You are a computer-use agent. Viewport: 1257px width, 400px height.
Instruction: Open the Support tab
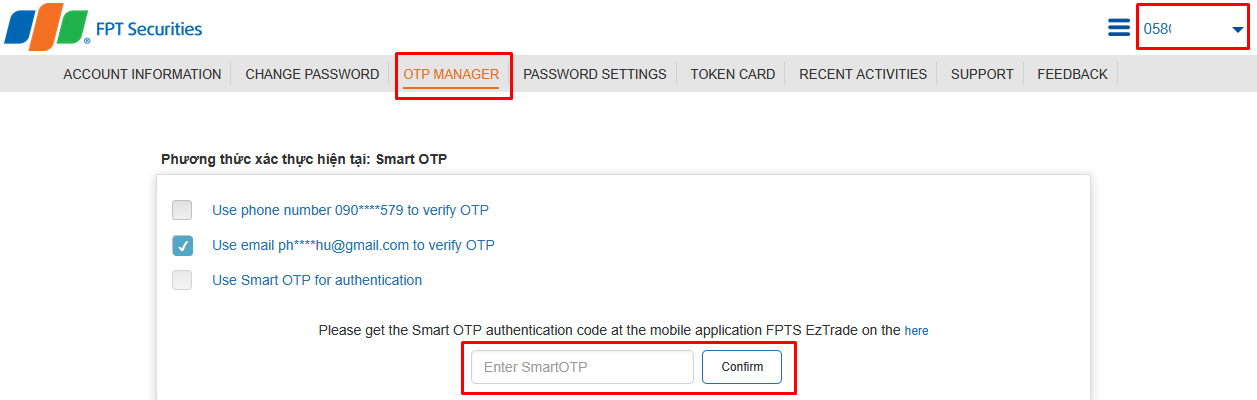pyautogui.click(x=982, y=74)
